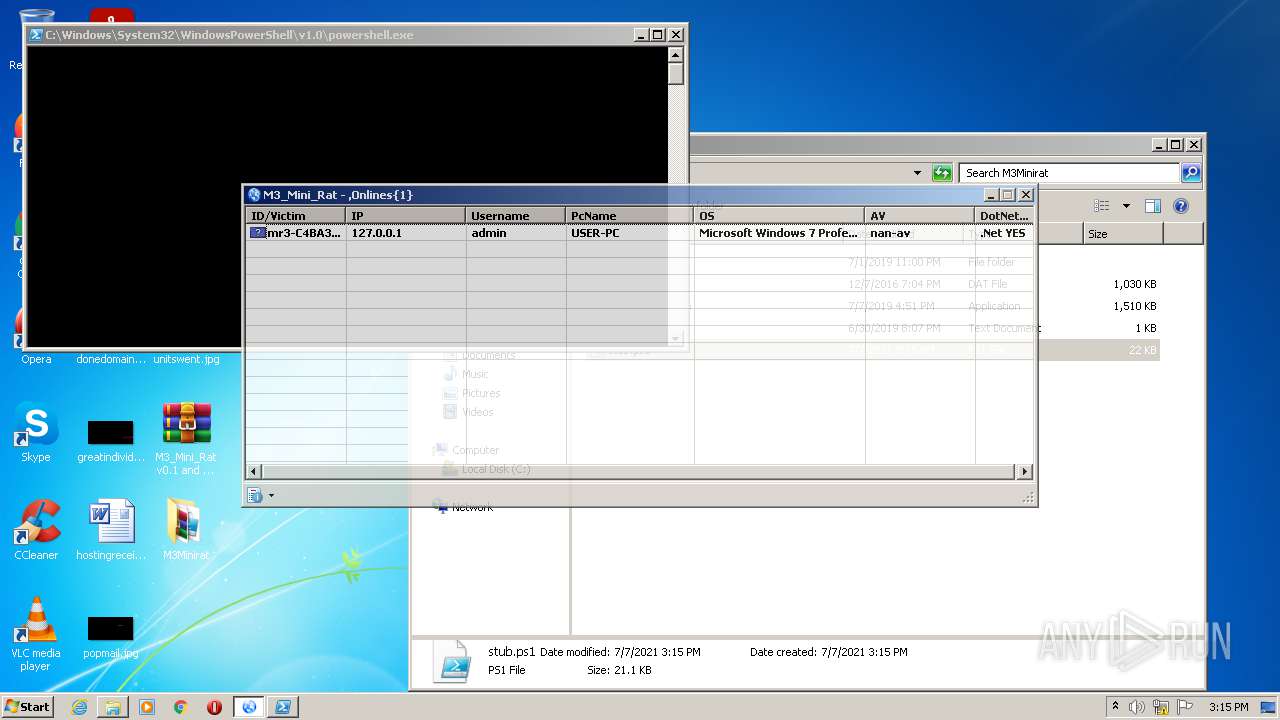Open M3Minirat folder on desktop

pyautogui.click(x=186, y=530)
